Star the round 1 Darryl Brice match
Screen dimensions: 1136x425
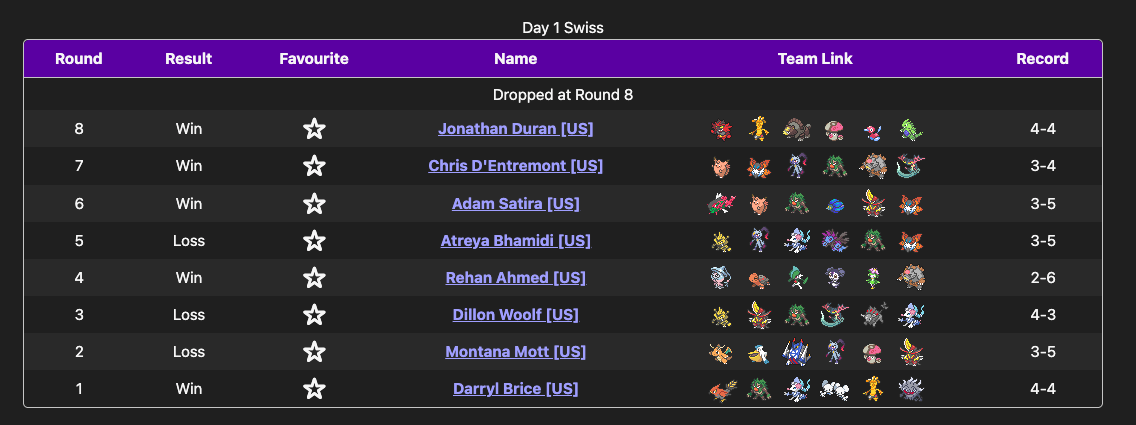[x=314, y=389]
